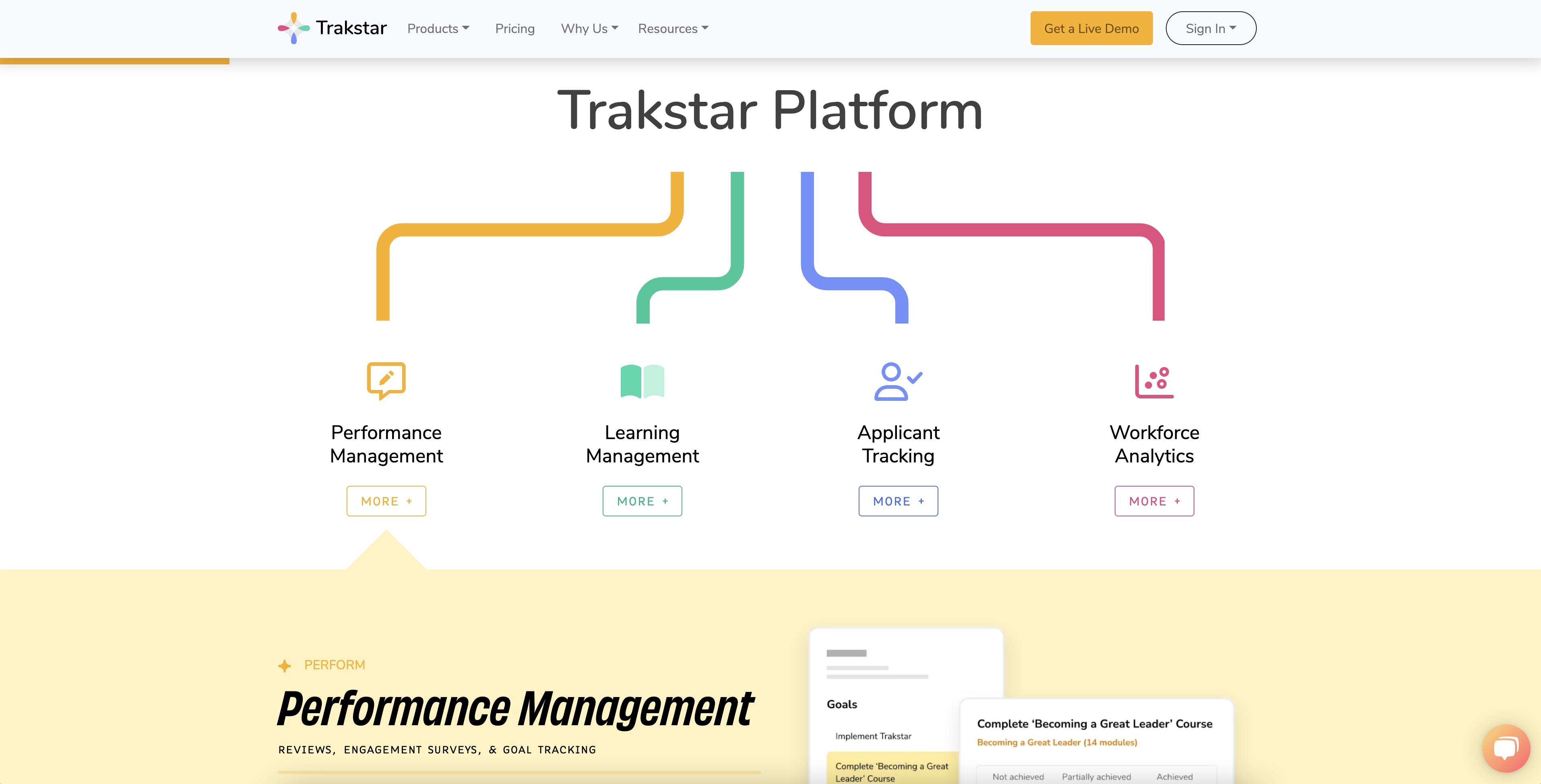Click the chat bubble support icon
1541x784 pixels.
[x=1504, y=746]
